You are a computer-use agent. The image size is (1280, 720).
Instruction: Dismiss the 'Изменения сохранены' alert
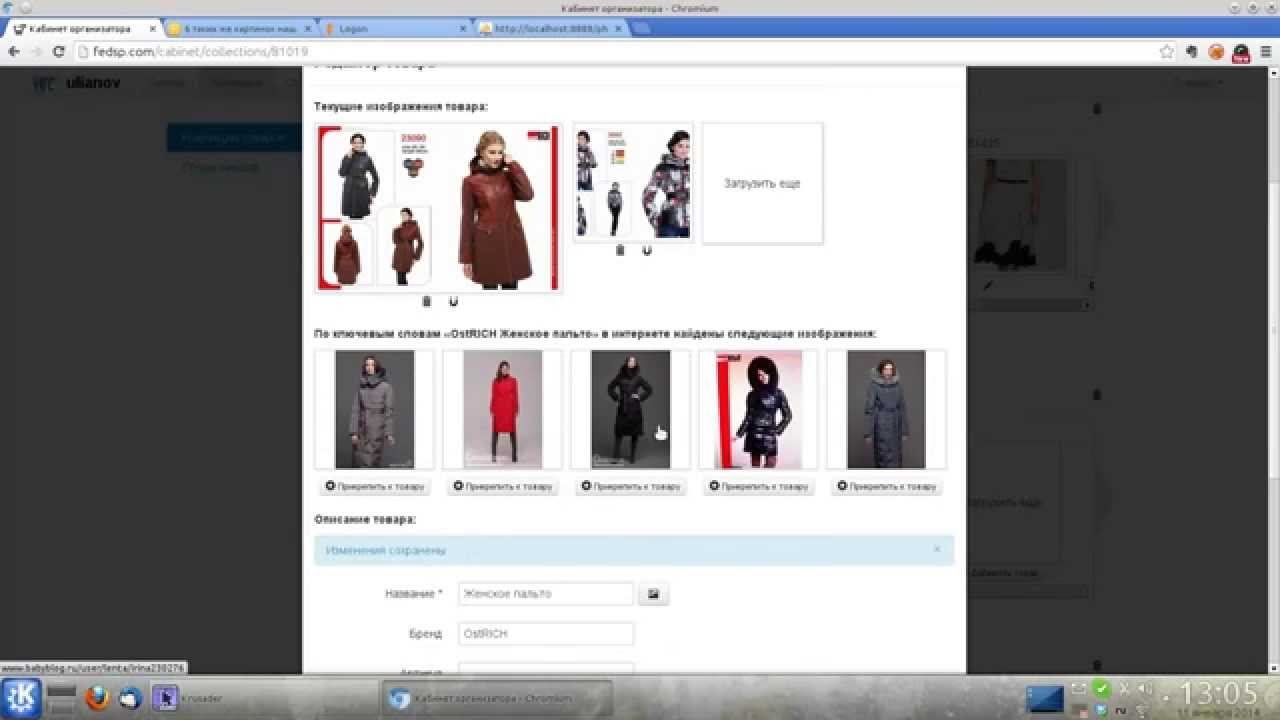936,549
